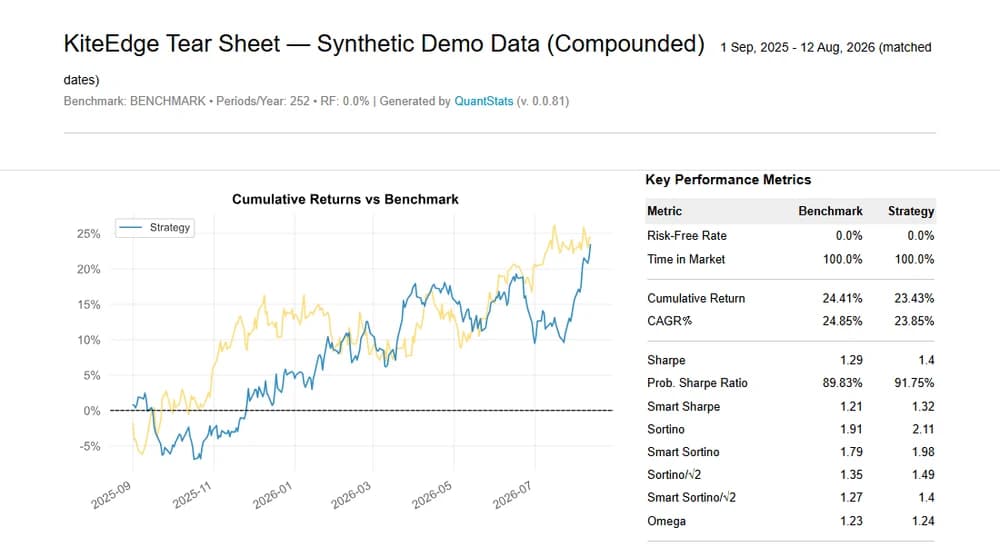Select the Sortino/√2 row label
Viewport: 1000px width, 545px height.
673,474
